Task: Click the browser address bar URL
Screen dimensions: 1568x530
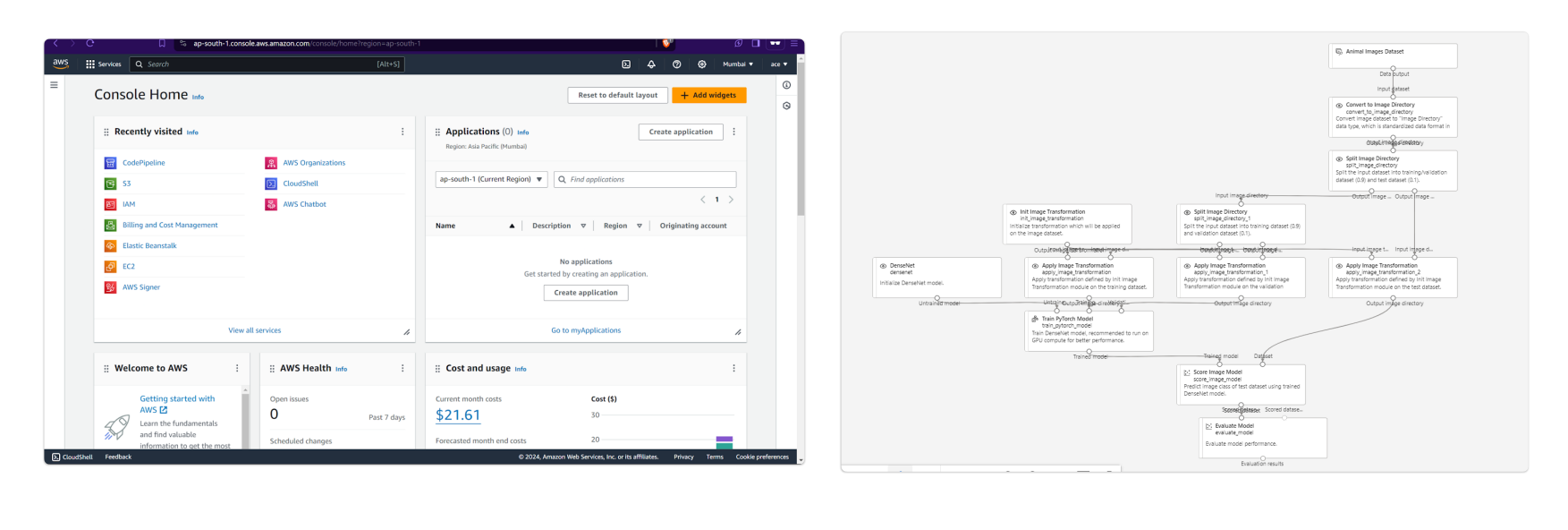Action: coord(307,43)
